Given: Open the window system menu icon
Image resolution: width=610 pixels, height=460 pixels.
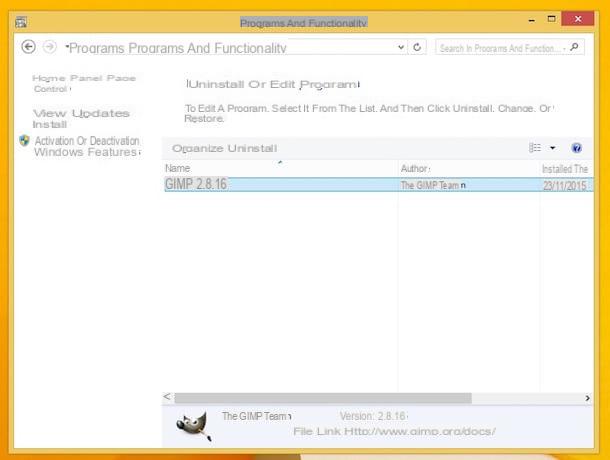Looking at the screenshot, I should coord(21,22).
